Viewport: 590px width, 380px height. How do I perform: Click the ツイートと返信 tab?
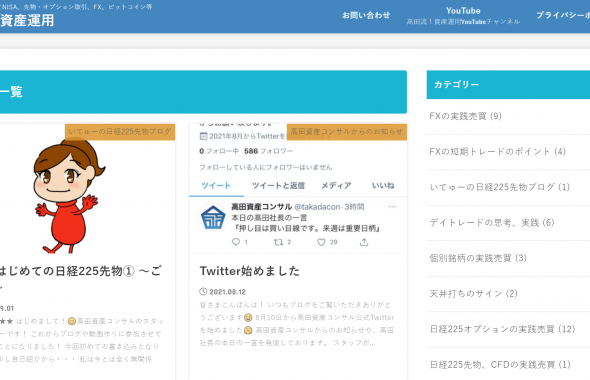(x=278, y=185)
